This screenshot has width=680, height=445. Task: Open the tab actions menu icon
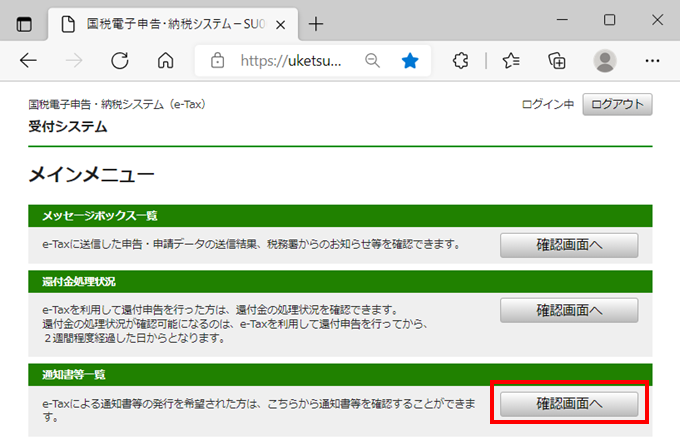click(x=24, y=23)
